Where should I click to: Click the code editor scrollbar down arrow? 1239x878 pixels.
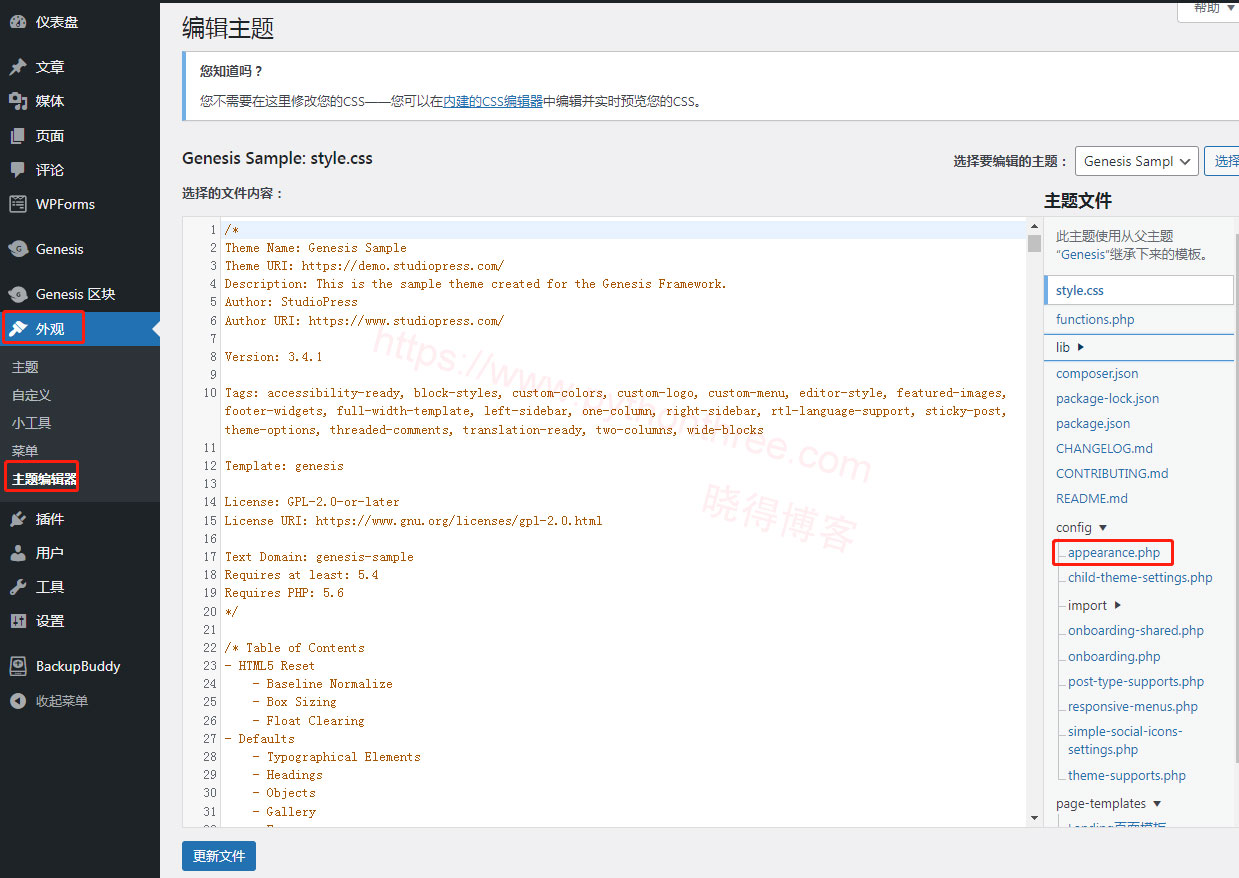pyautogui.click(x=1034, y=818)
